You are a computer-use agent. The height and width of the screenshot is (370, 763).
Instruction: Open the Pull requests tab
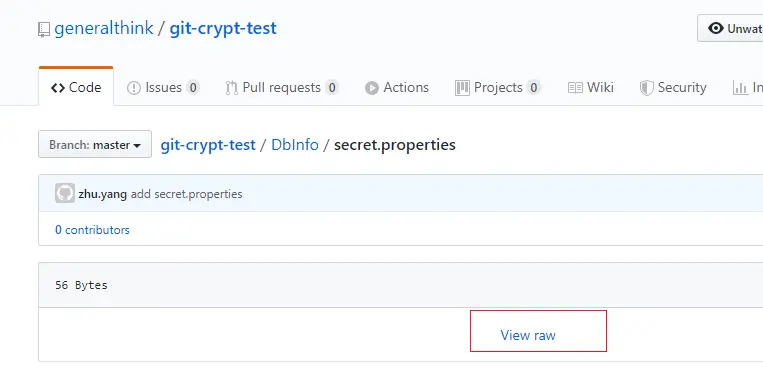[x=281, y=88]
